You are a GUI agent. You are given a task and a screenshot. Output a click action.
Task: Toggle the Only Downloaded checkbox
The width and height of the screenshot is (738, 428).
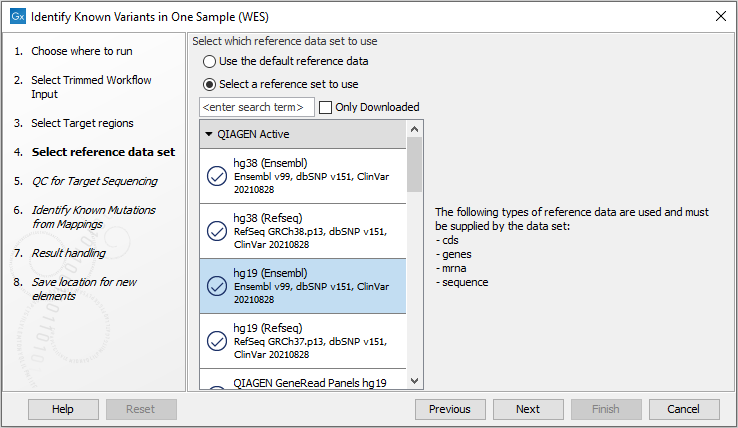pos(325,107)
